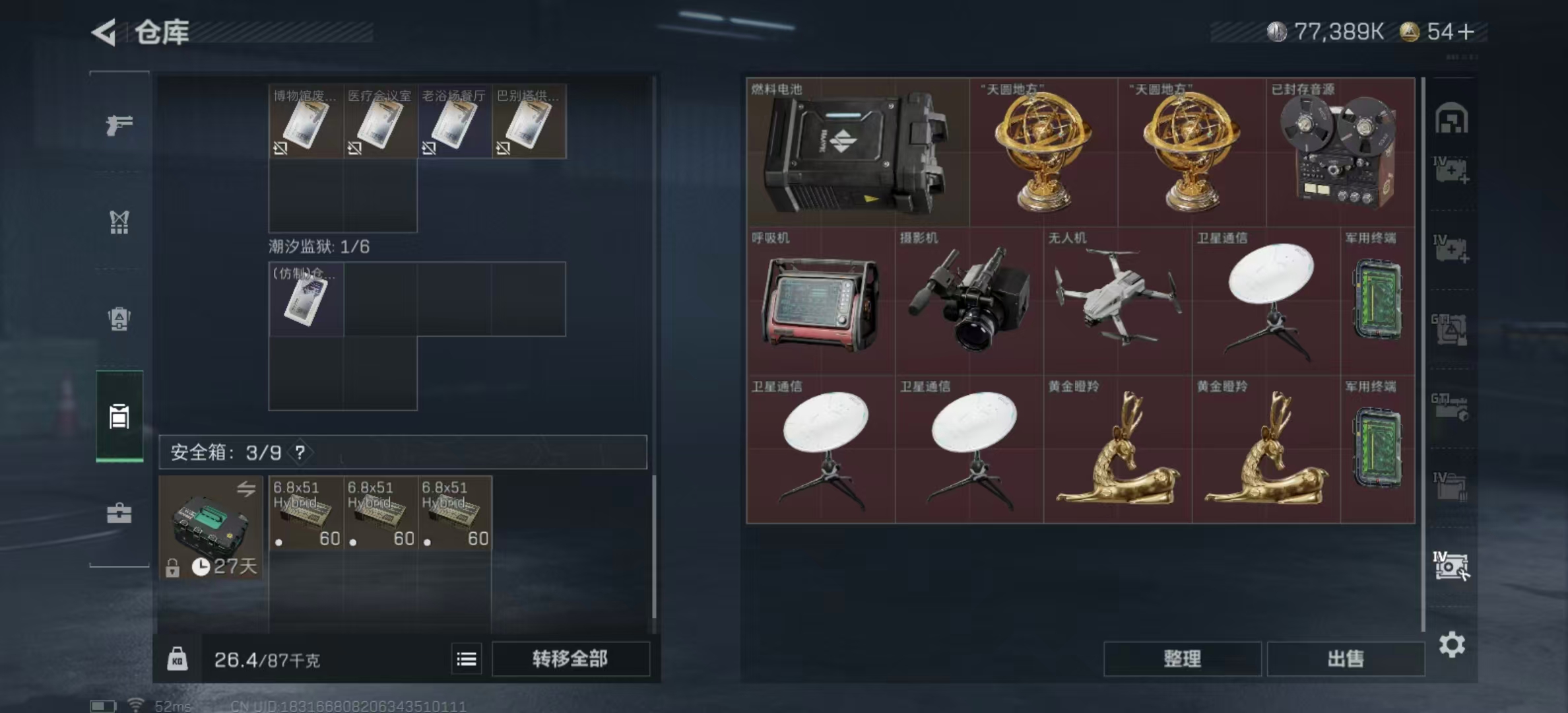Click the 整理 organize button
The image size is (1568, 713).
click(x=1183, y=659)
